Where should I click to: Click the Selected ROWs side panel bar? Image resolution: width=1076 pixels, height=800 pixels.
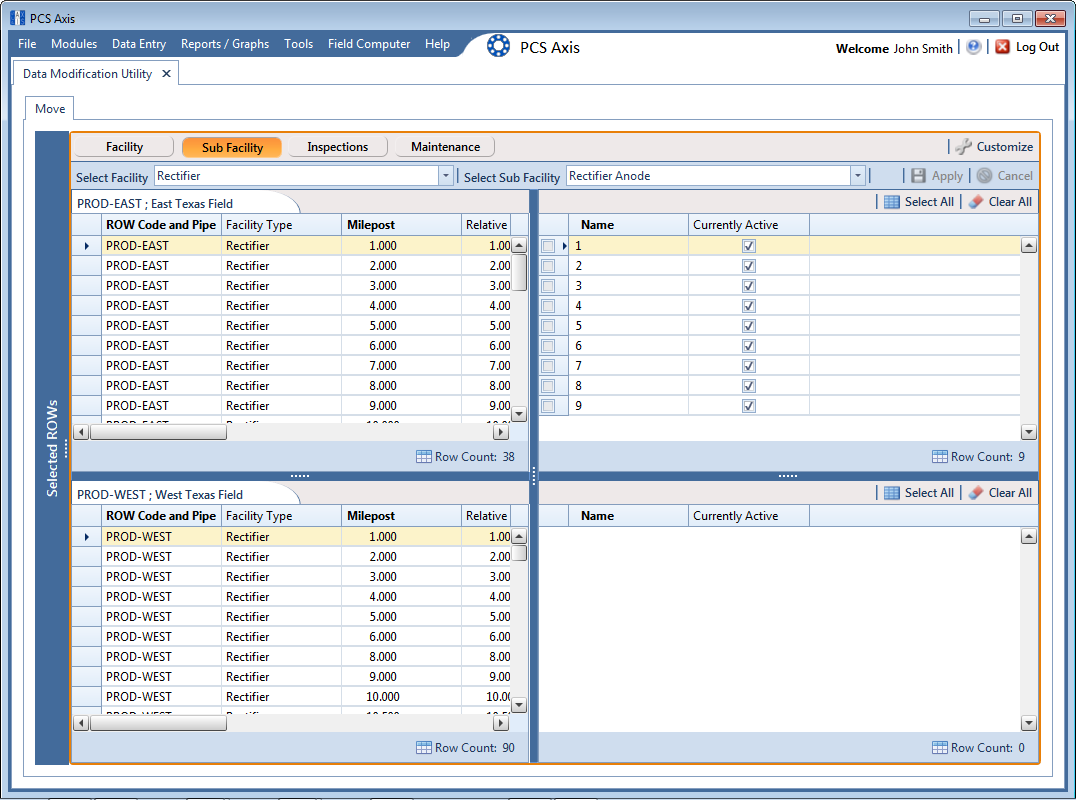52,447
